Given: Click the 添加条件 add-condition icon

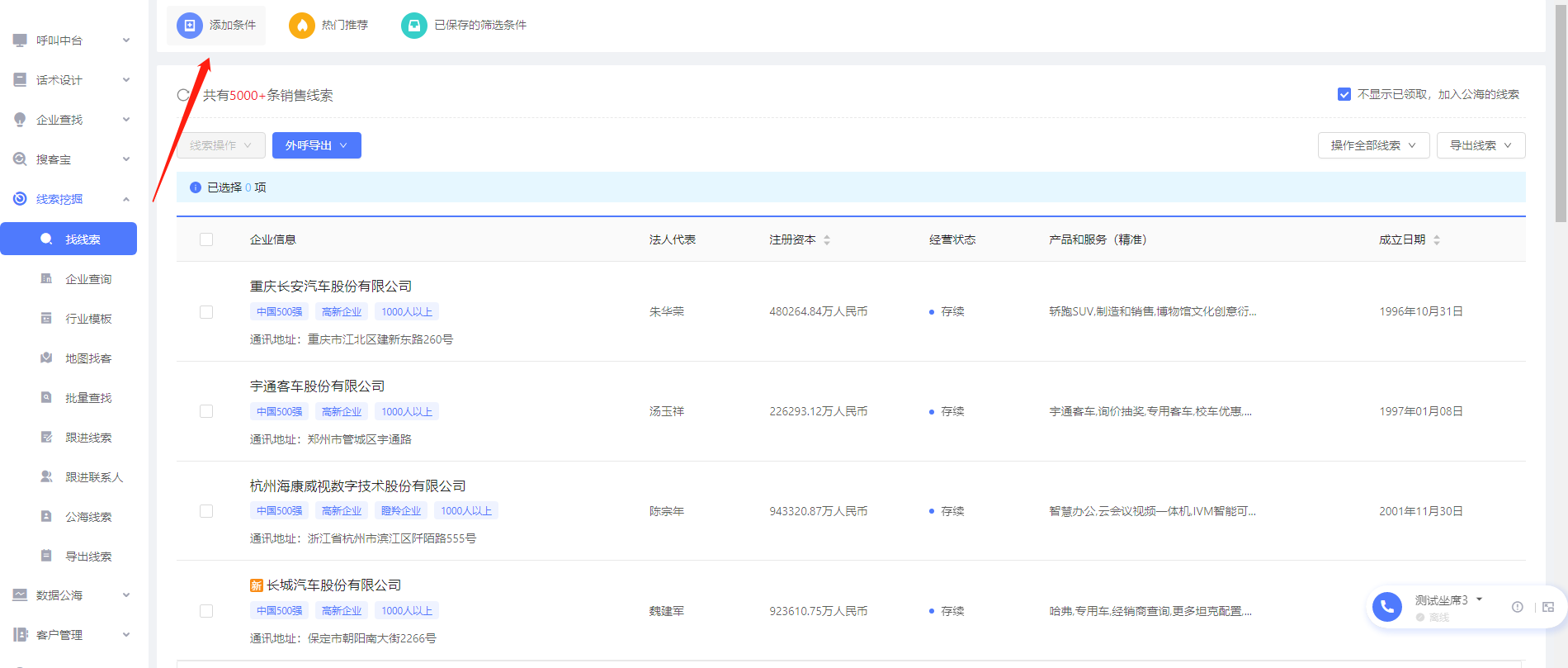Looking at the screenshot, I should [190, 26].
